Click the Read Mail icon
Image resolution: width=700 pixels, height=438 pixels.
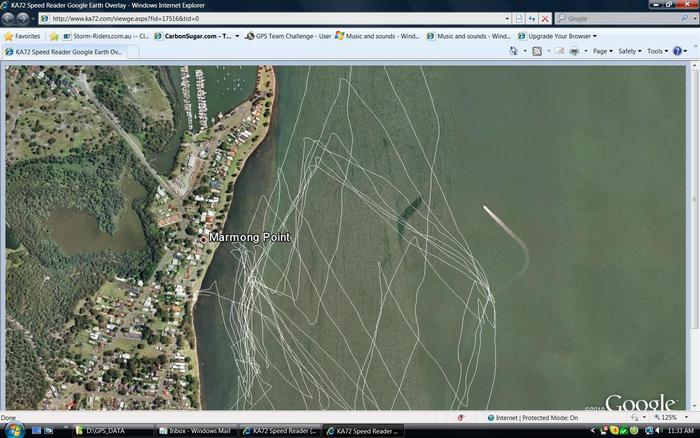[x=558, y=51]
